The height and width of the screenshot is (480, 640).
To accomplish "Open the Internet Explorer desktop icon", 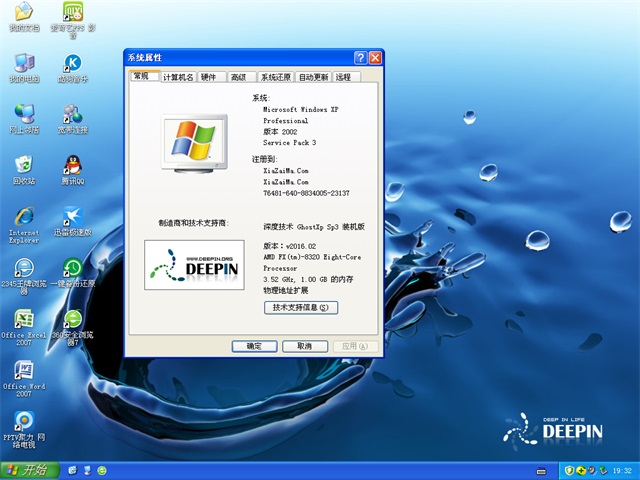I will click(x=23, y=218).
